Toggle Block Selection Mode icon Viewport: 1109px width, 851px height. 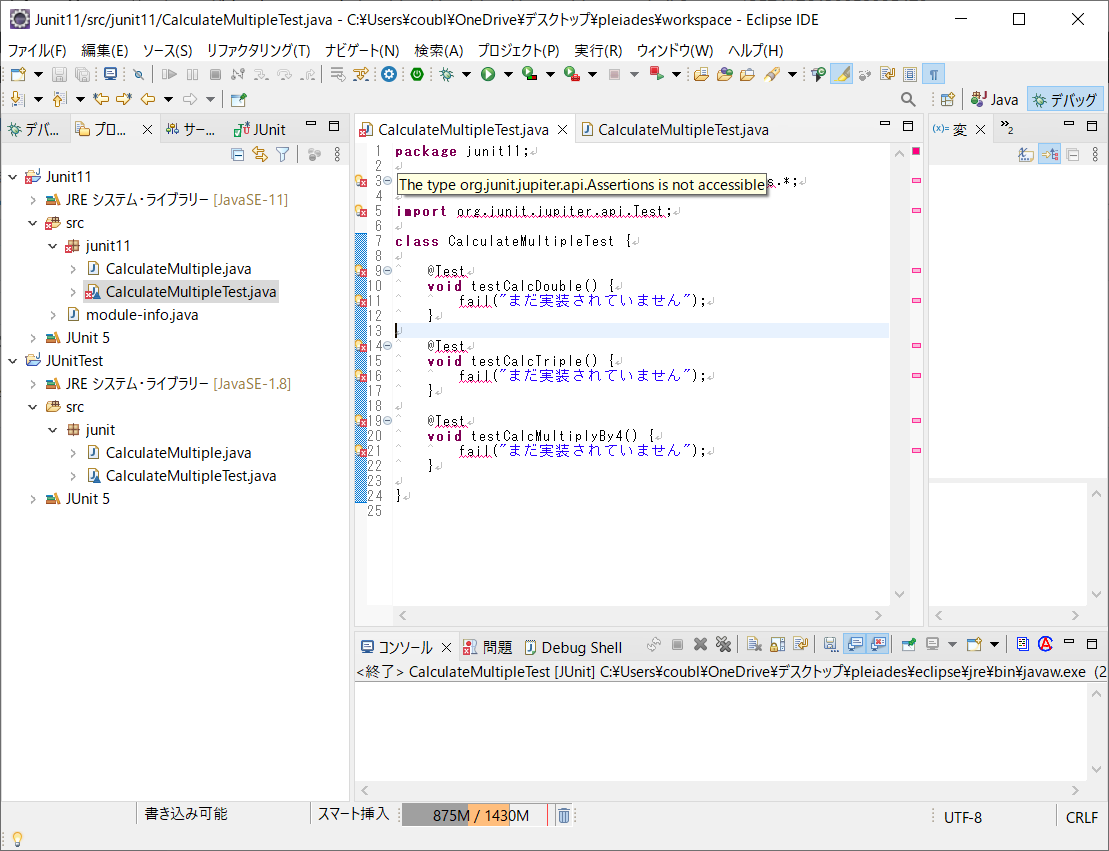click(910, 74)
